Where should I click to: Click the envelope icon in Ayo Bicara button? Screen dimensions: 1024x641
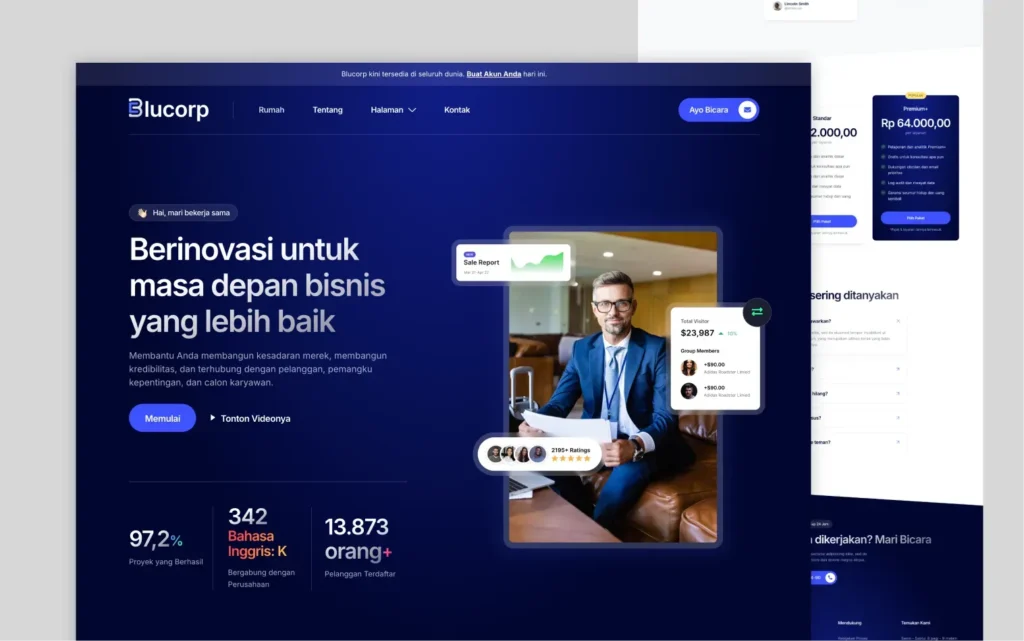[x=747, y=110]
